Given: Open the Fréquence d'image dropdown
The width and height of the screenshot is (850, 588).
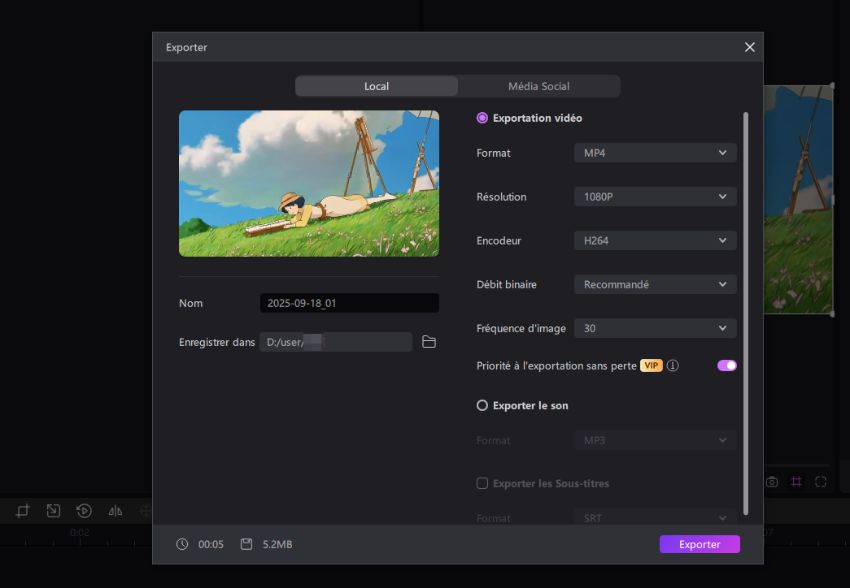Looking at the screenshot, I should [655, 328].
